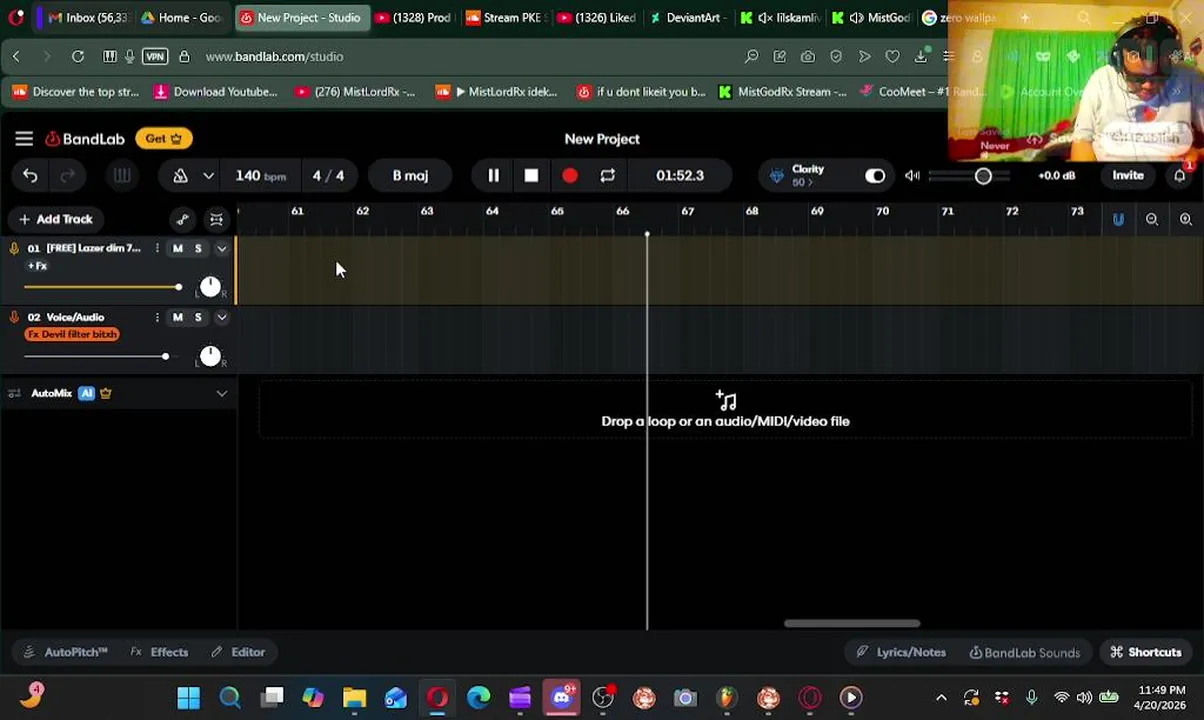Viewport: 1204px width, 720px height.
Task: Switch to the Inbox Gmail browser tab
Action: (87, 18)
